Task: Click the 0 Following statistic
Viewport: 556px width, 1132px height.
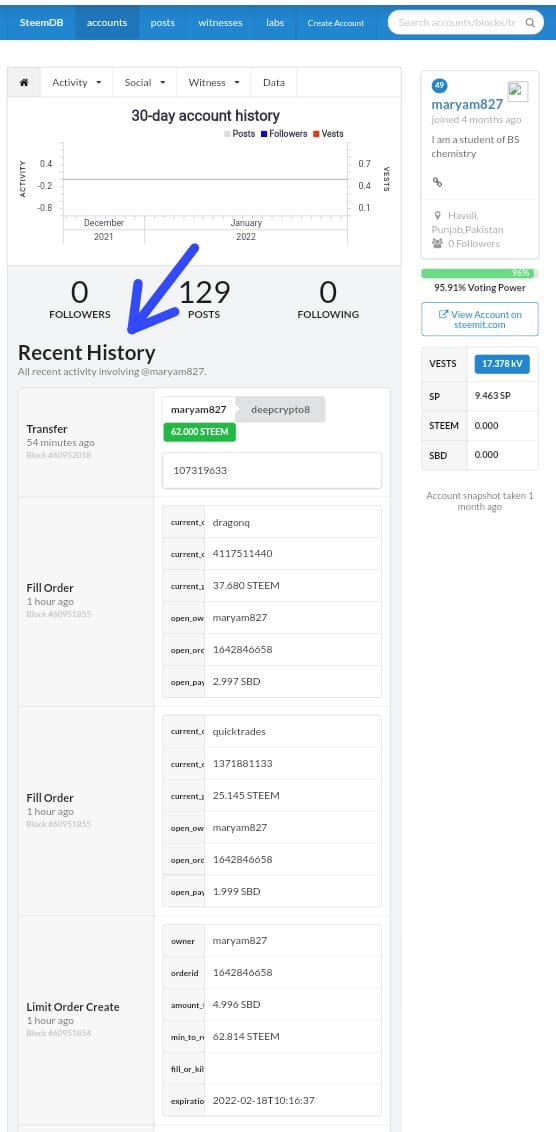Action: point(328,299)
